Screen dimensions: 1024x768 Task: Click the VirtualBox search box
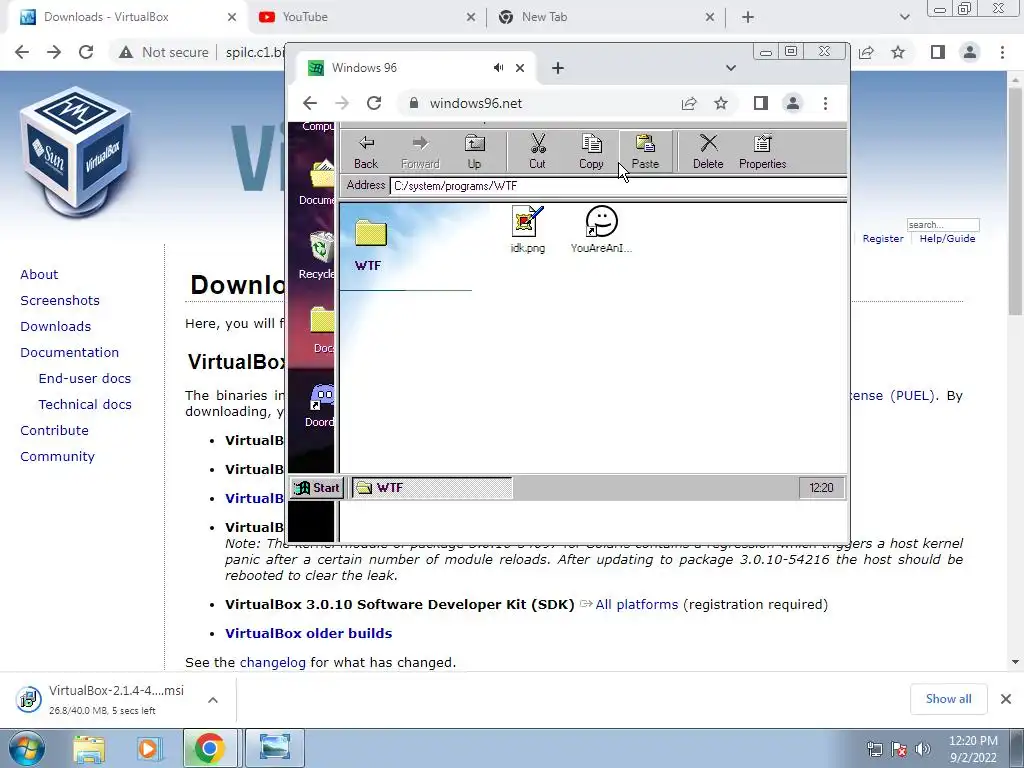point(943,225)
